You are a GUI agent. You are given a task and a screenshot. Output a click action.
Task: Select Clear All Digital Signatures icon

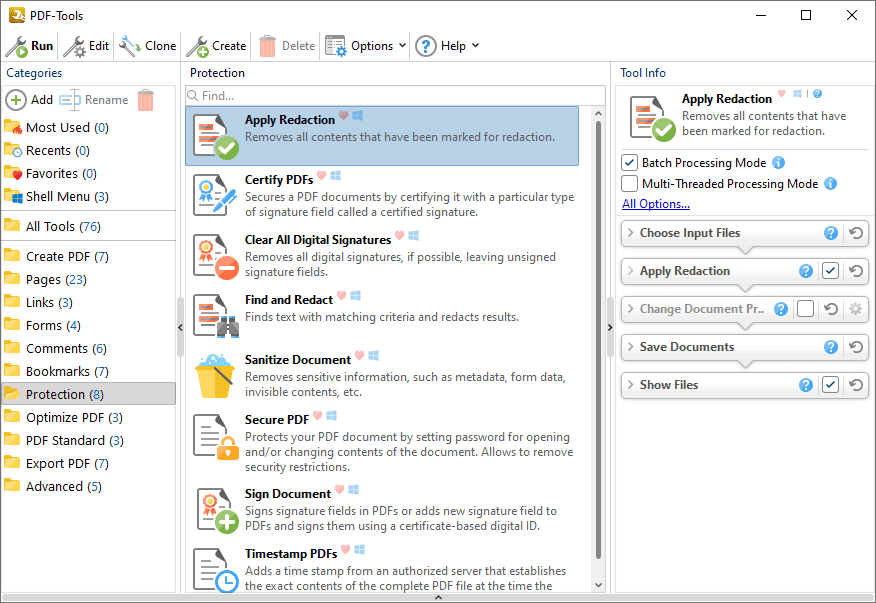point(216,256)
